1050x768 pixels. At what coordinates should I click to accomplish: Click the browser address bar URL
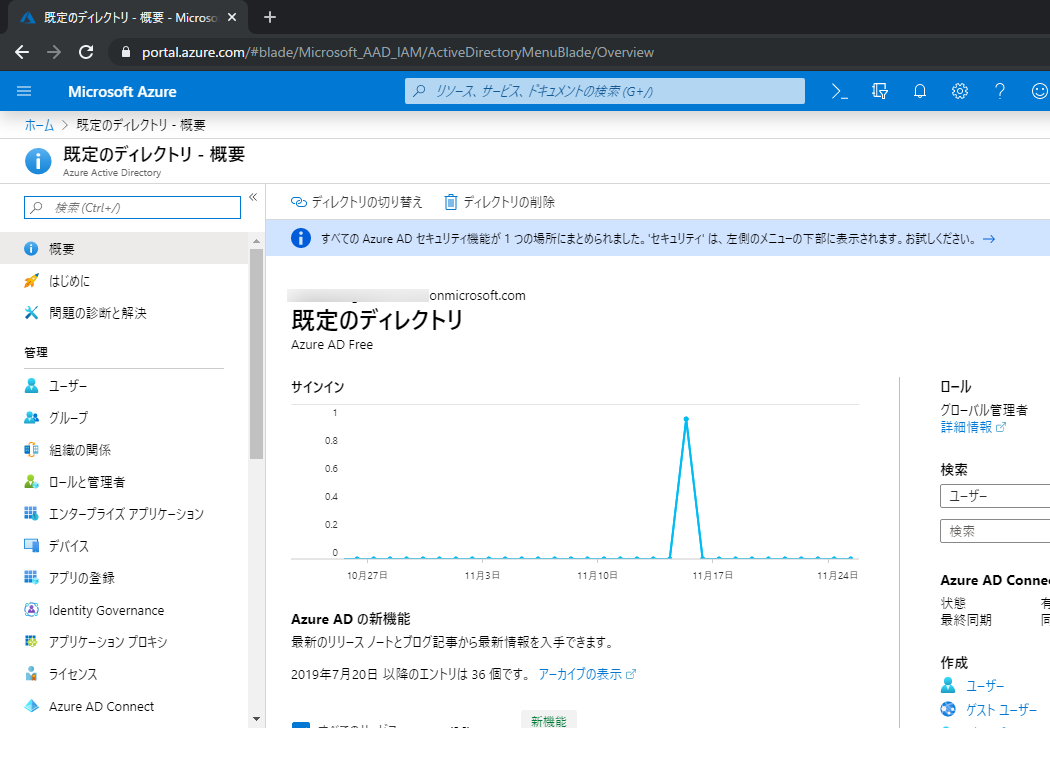tap(398, 52)
